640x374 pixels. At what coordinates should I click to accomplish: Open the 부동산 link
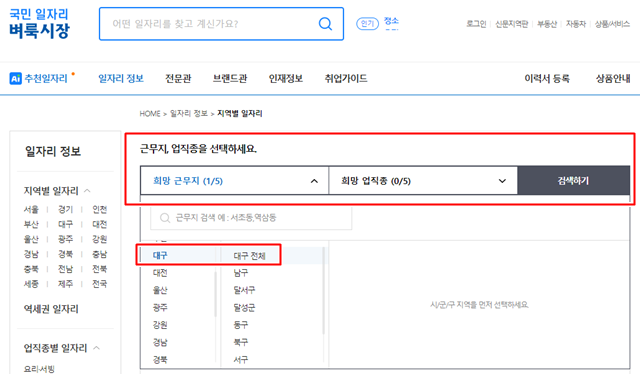[547, 24]
